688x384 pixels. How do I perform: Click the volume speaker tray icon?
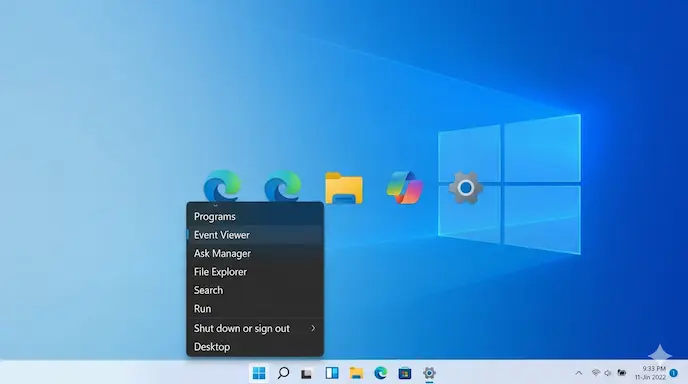pyautogui.click(x=608, y=373)
